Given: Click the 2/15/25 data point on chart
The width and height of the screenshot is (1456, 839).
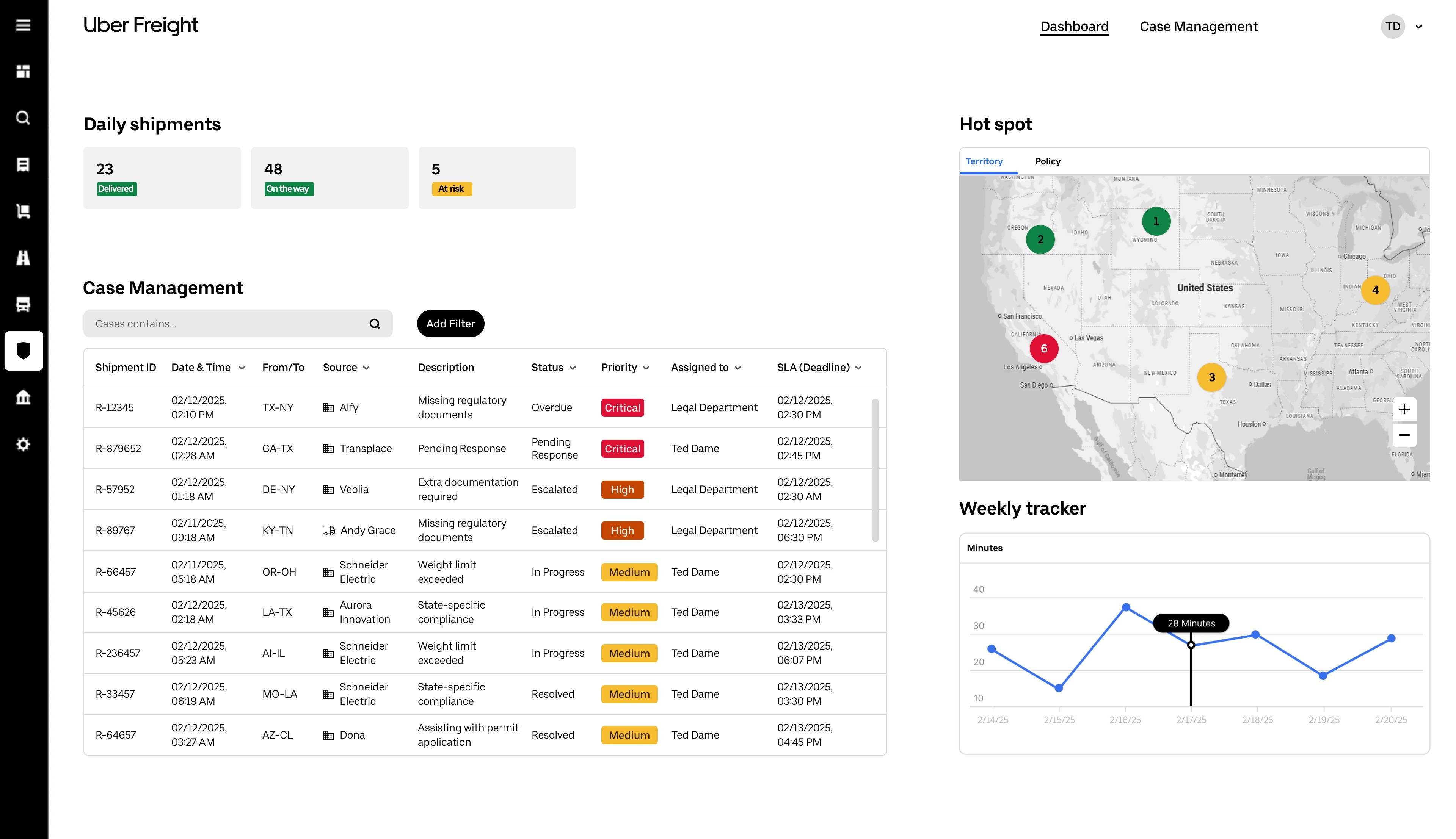Looking at the screenshot, I should (x=1058, y=687).
